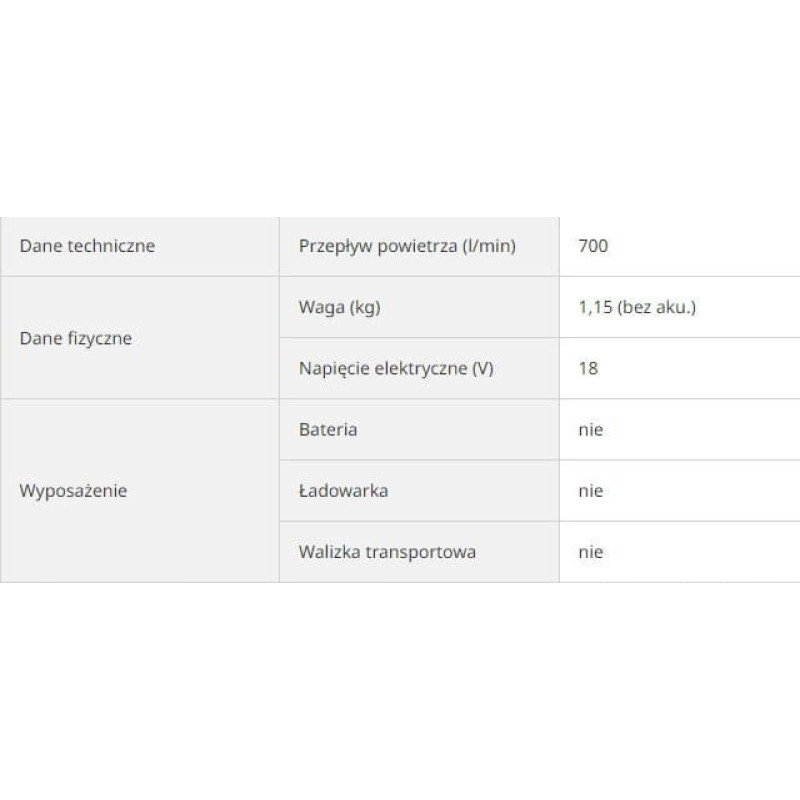The image size is (800, 800).
Task: Click the '(bez aku.)' note text
Action: click(657, 307)
